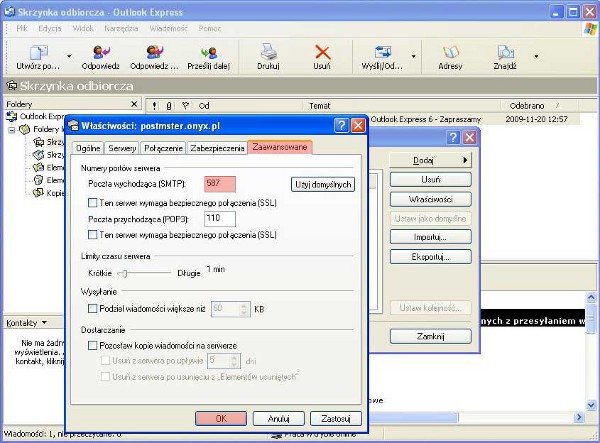Open dropdown arrow next to Wyślij/Odbierz
The height and width of the screenshot is (443, 600).
414,56
